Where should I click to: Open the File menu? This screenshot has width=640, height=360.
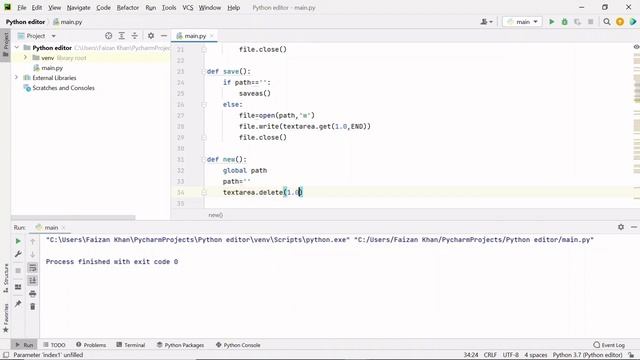pos(22,7)
